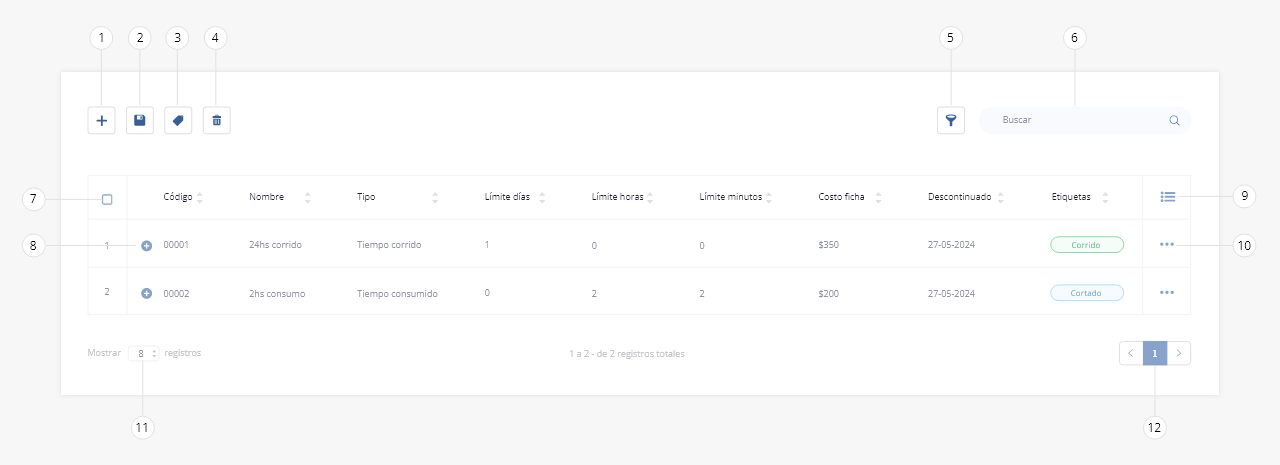Click the save floppy disk icon
Screen dimensions: 1280x465
coord(140,121)
